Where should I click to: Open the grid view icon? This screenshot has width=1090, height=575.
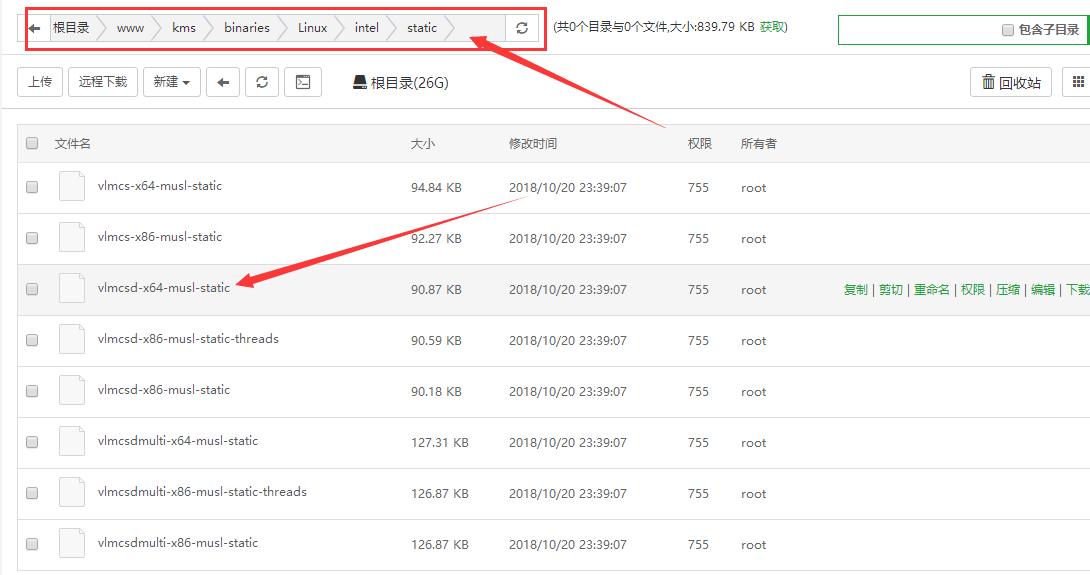tap(1078, 82)
